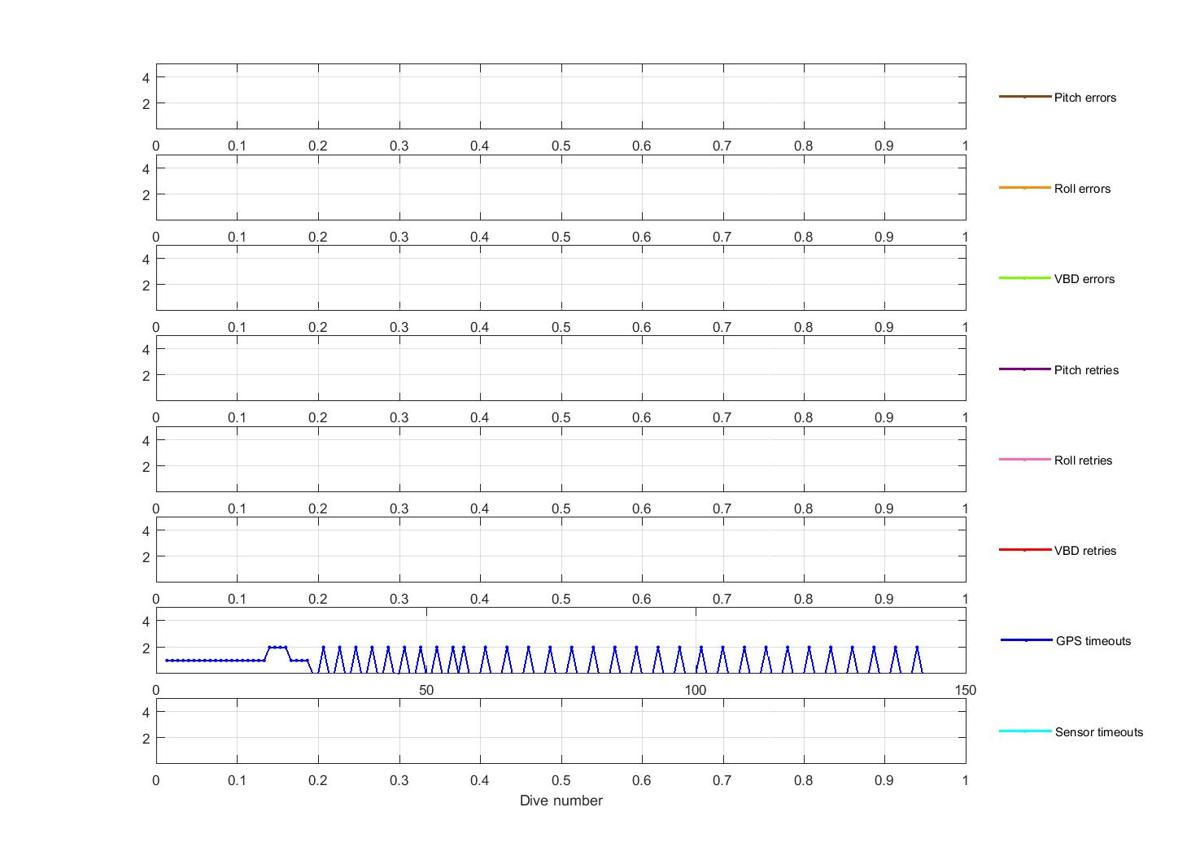
Task: Click the "0.3" tick label under Roll errors plot
Action: (x=399, y=237)
